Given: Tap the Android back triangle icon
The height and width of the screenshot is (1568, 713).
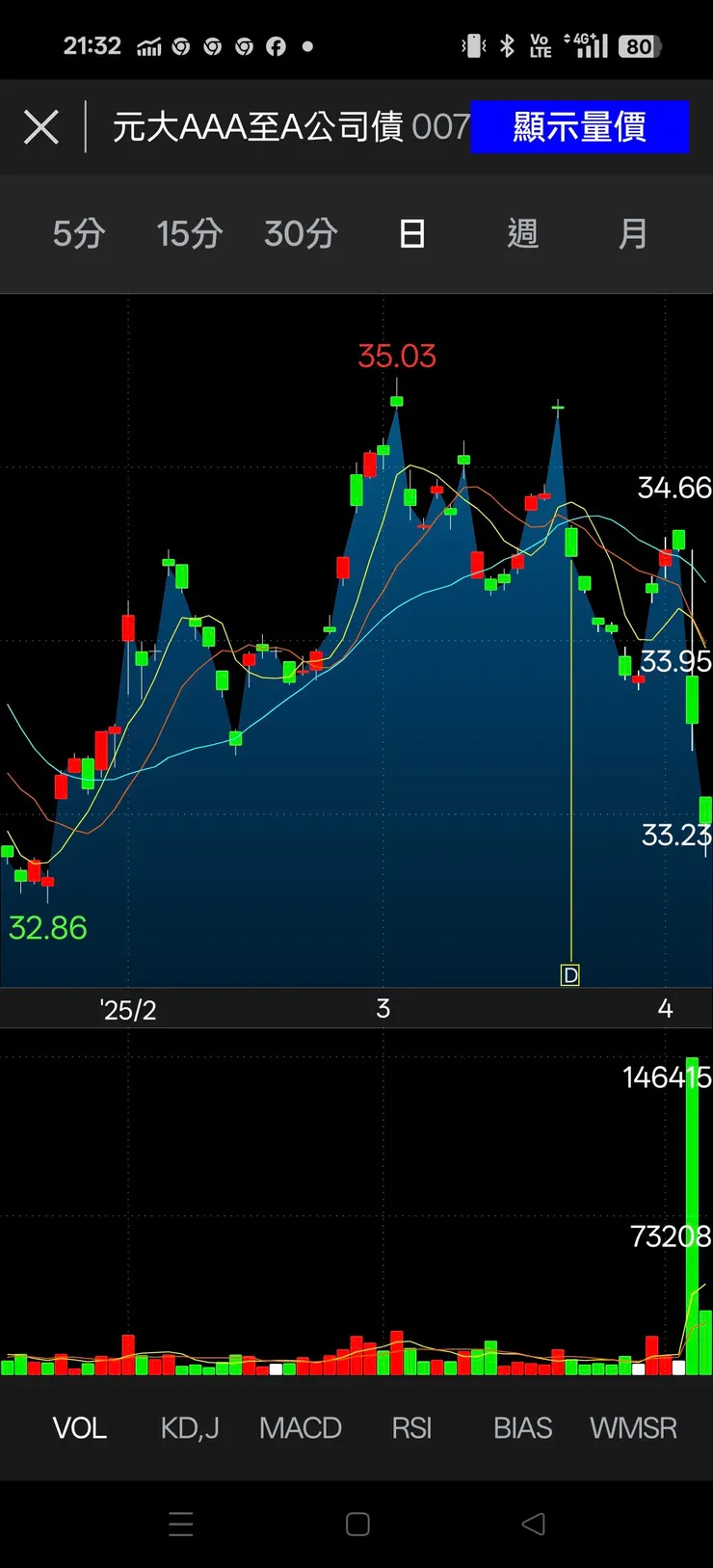Looking at the screenshot, I should pos(533,1524).
